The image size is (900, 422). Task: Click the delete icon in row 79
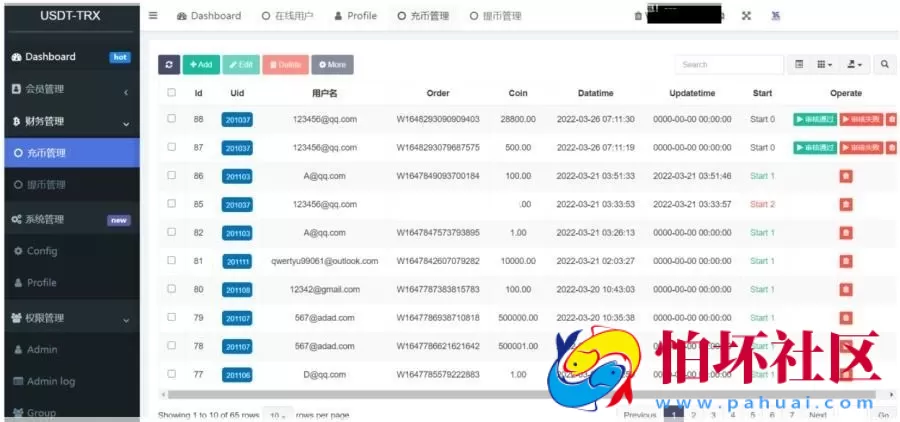(845, 318)
